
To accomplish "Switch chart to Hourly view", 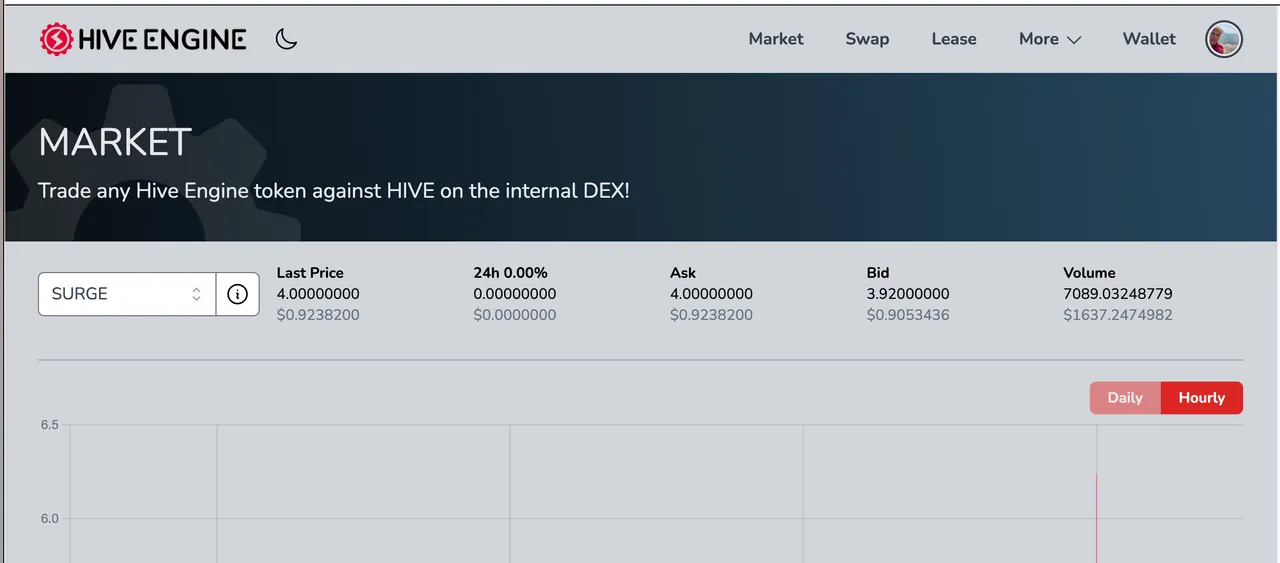I will point(1202,398).
